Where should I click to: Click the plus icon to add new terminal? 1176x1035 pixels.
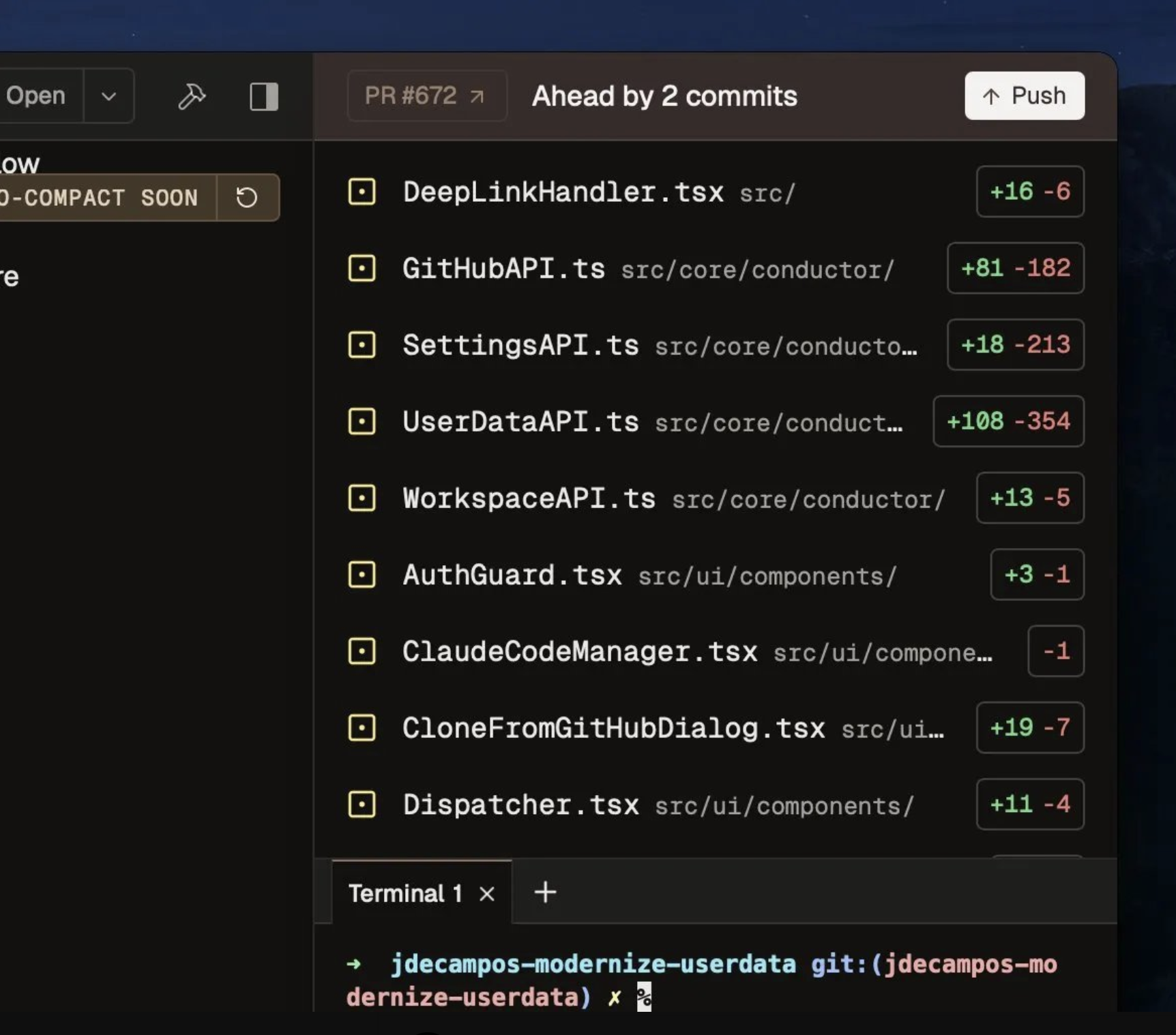pyautogui.click(x=544, y=892)
